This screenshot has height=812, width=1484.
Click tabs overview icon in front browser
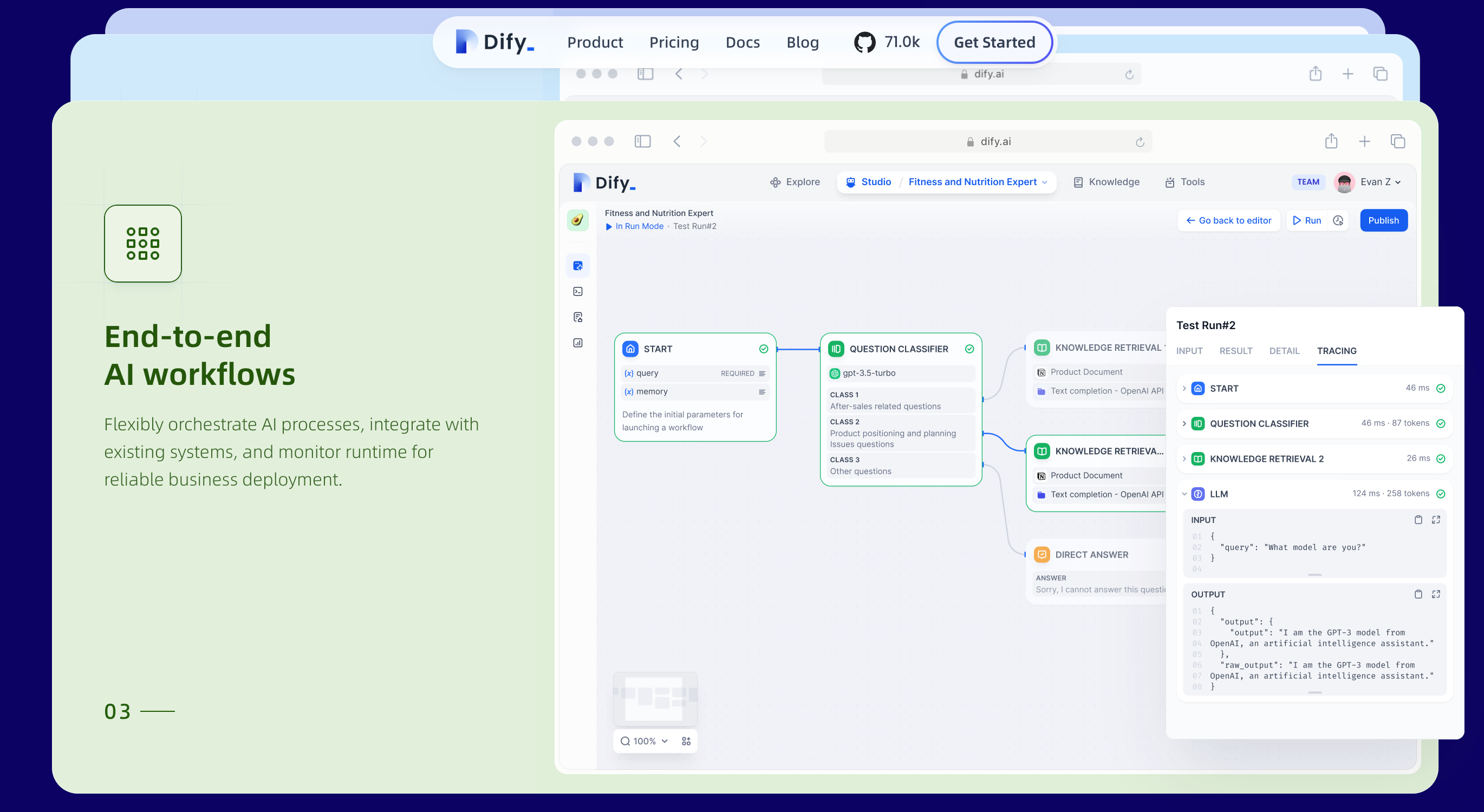click(1397, 142)
